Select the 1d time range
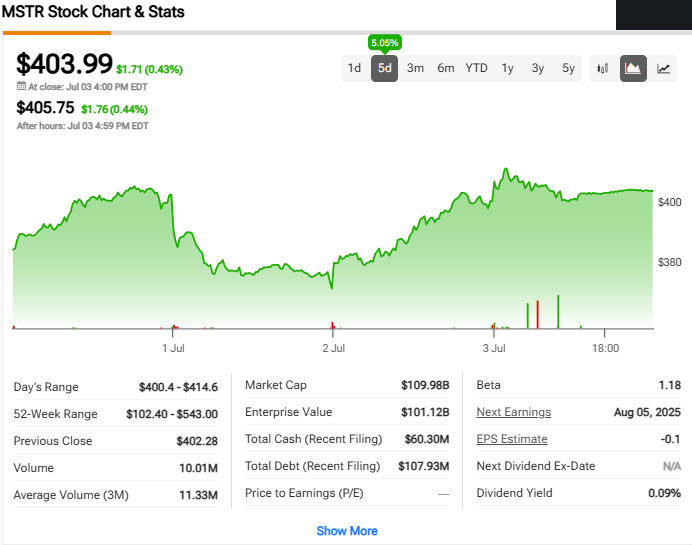692x545 pixels. click(354, 68)
